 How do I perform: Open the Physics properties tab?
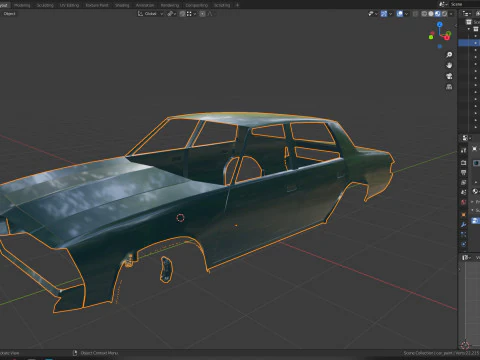[x=463, y=244]
